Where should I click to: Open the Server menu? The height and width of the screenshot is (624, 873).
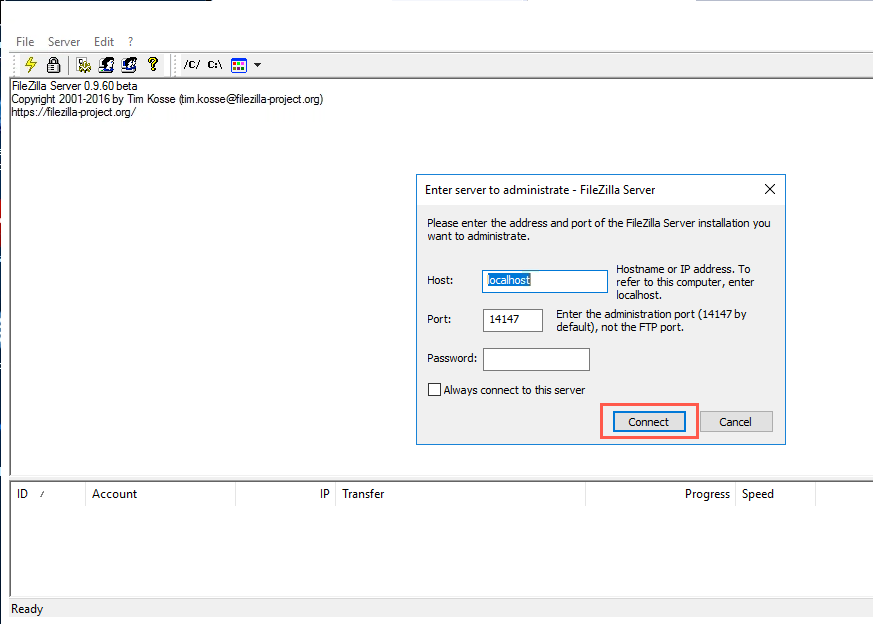pos(64,42)
